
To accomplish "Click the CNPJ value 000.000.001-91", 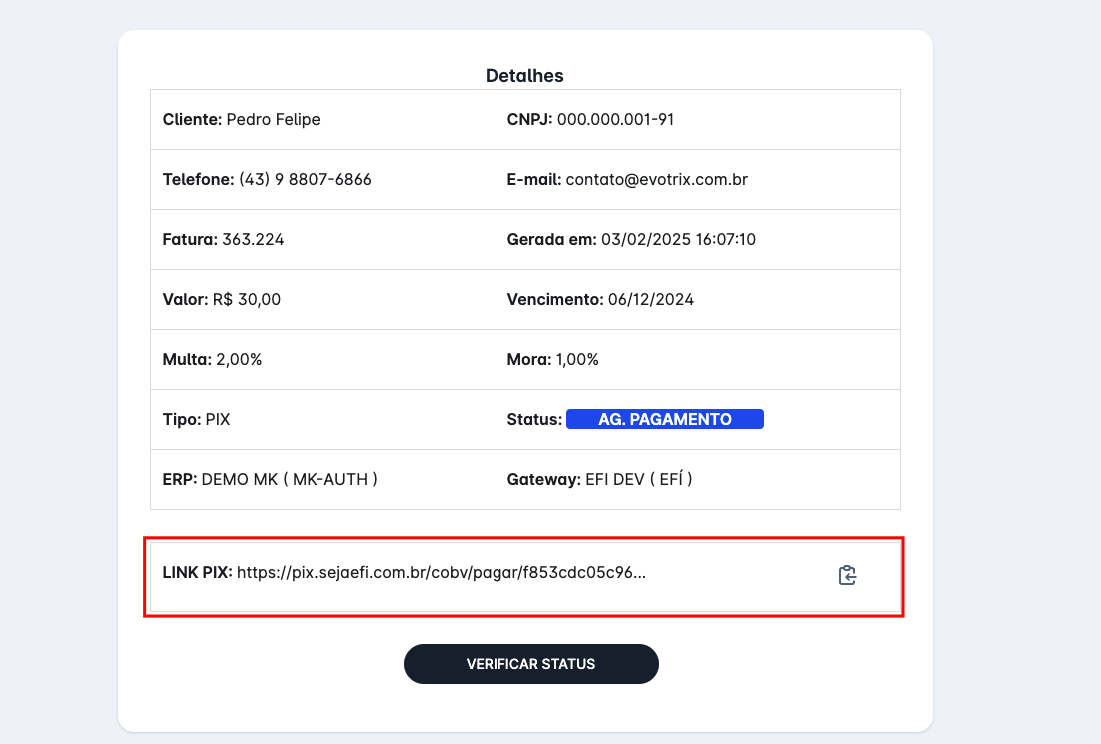I will pos(615,120).
